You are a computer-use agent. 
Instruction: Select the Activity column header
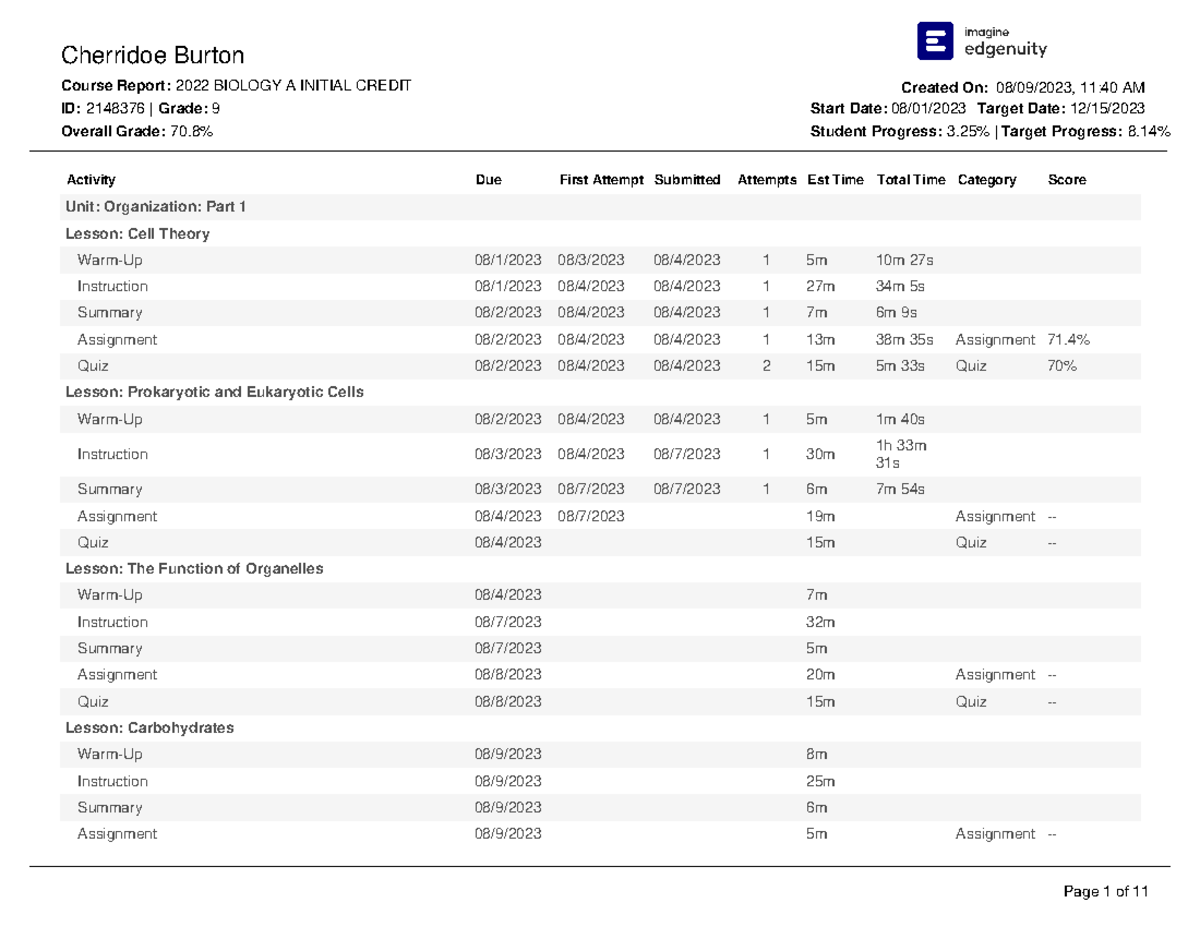point(91,180)
